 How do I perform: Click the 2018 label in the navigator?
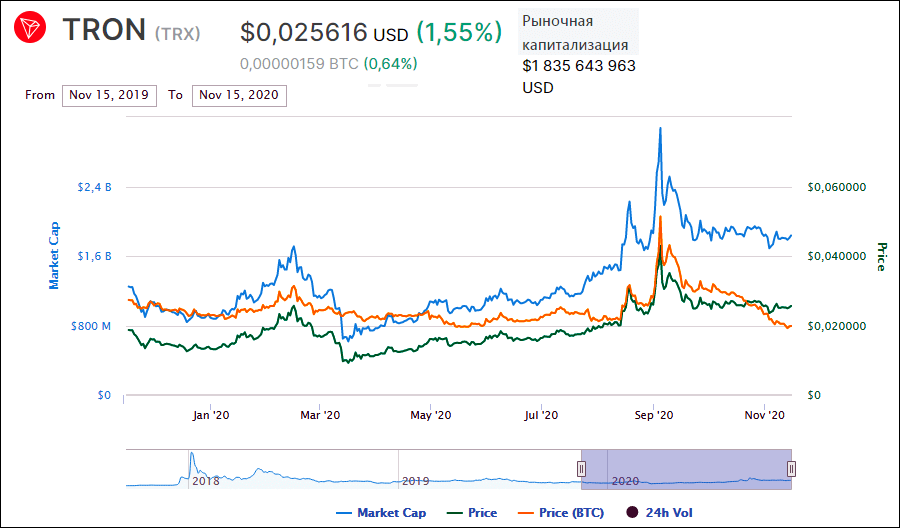click(206, 481)
